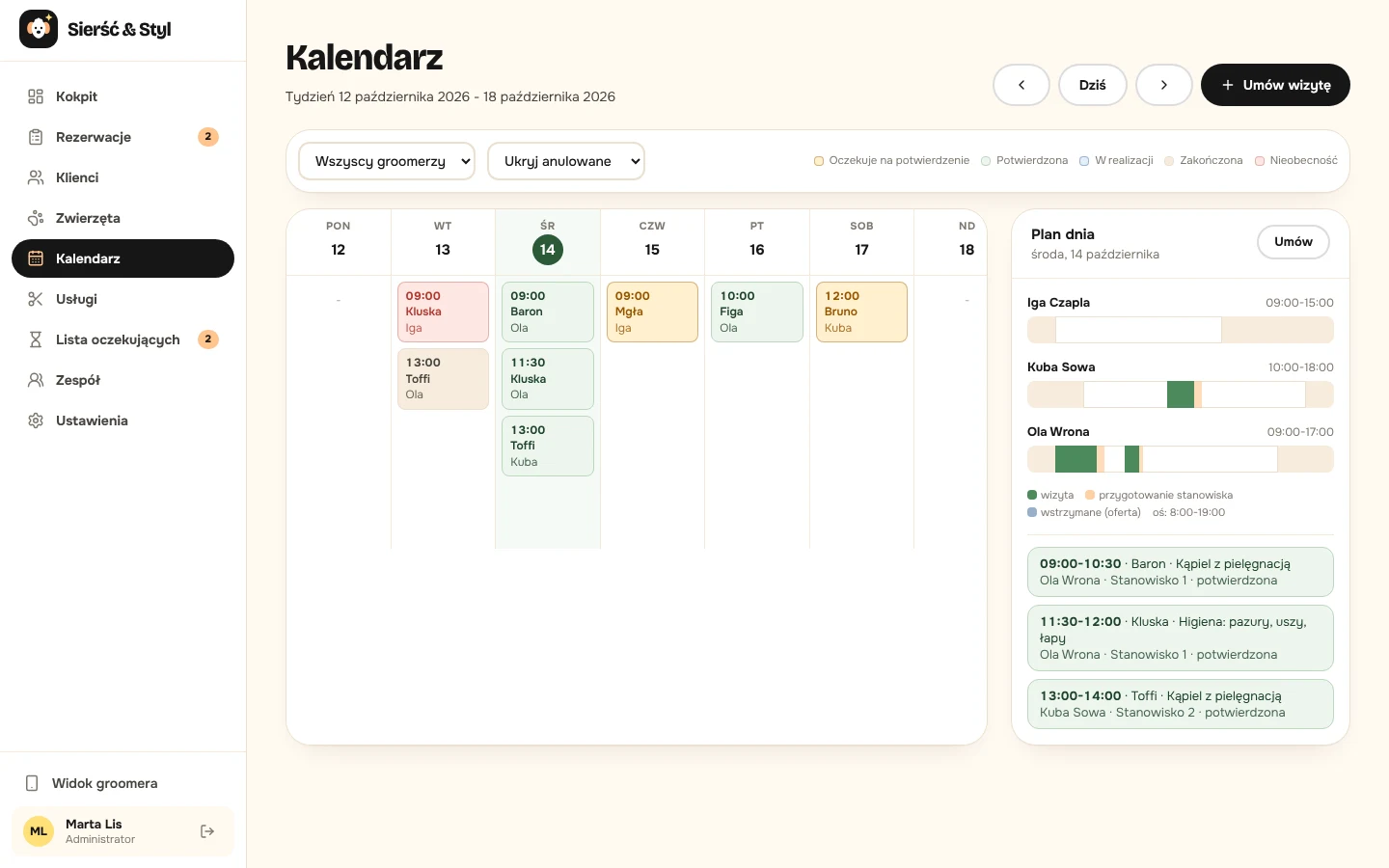Open the Kokpit menu item
Viewport: 1389px width, 868px height.
[123, 96]
